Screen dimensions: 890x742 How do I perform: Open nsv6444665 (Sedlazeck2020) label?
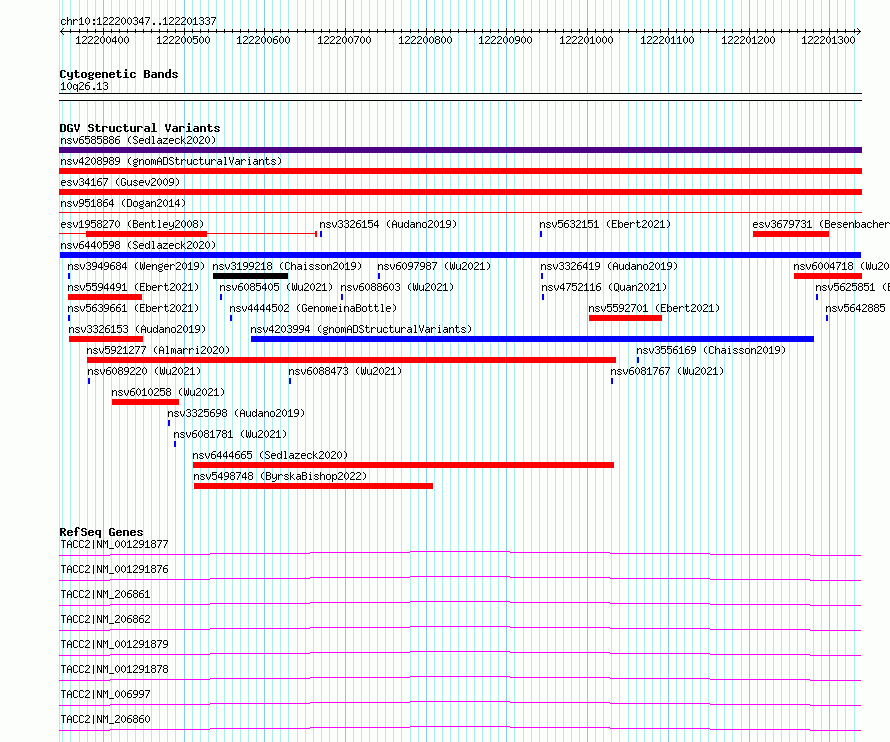[270, 455]
